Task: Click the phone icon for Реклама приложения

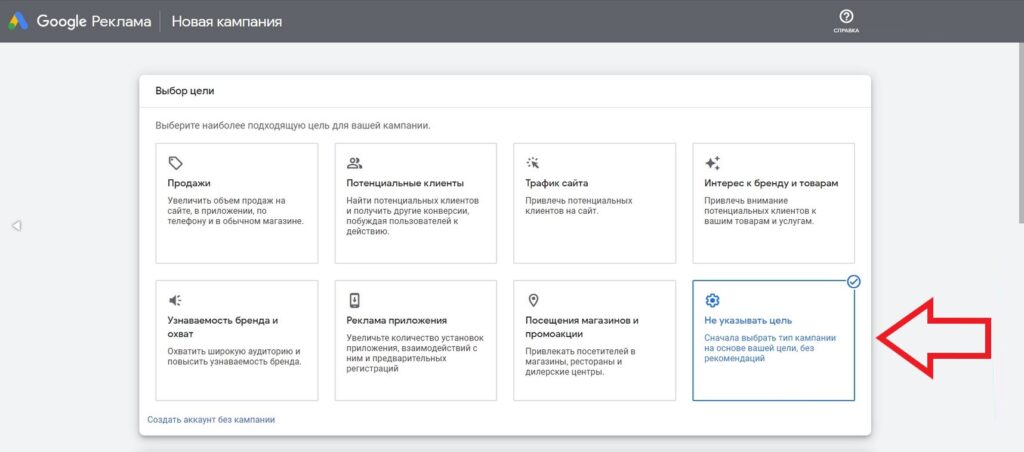Action: [x=354, y=300]
